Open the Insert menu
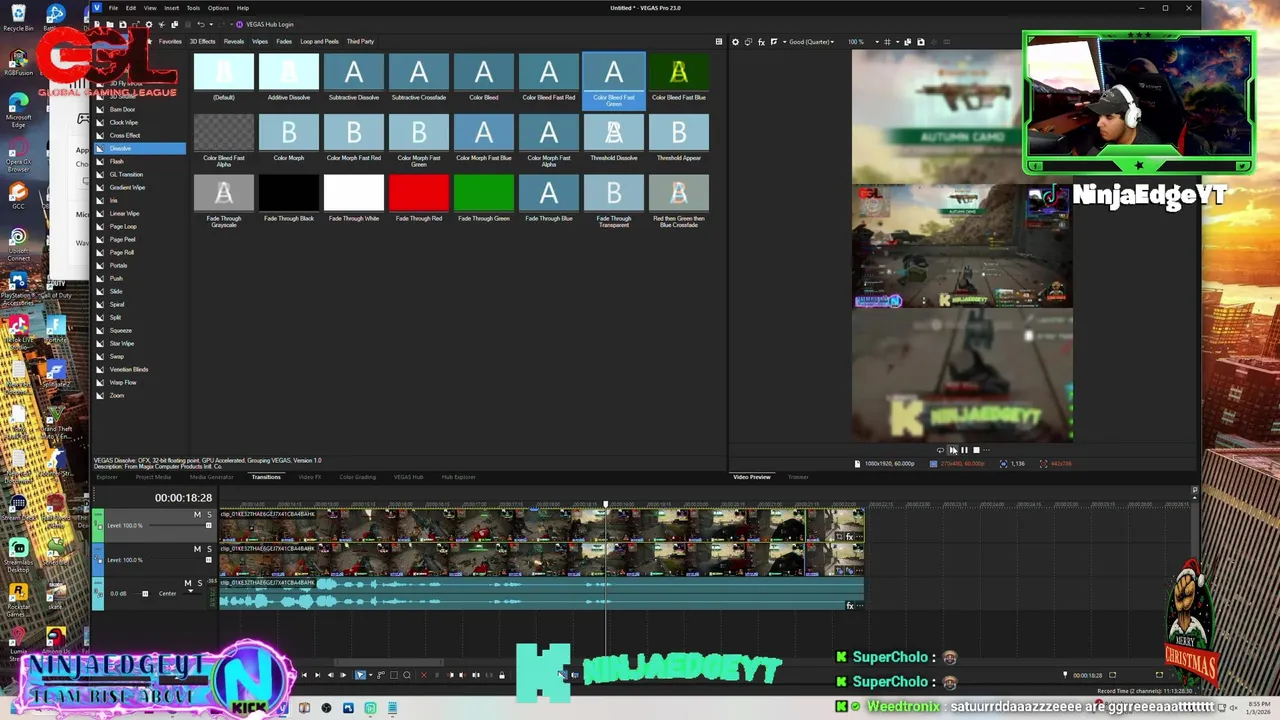 (171, 8)
